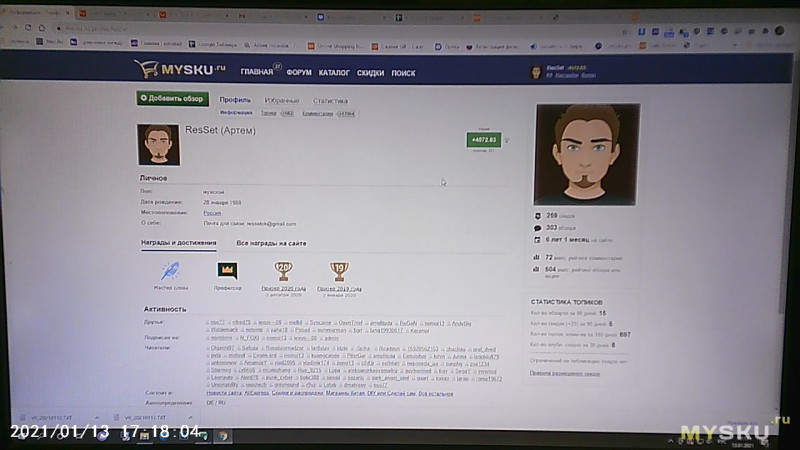Click the 2019 trophy award icon
The width and height of the screenshot is (800, 450).
(x=339, y=271)
